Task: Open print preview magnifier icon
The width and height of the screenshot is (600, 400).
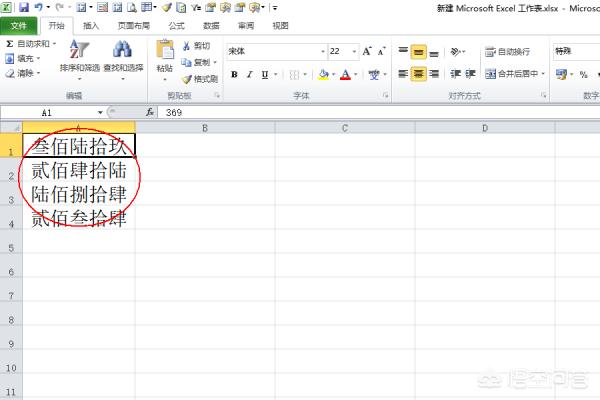Action: coord(132,7)
